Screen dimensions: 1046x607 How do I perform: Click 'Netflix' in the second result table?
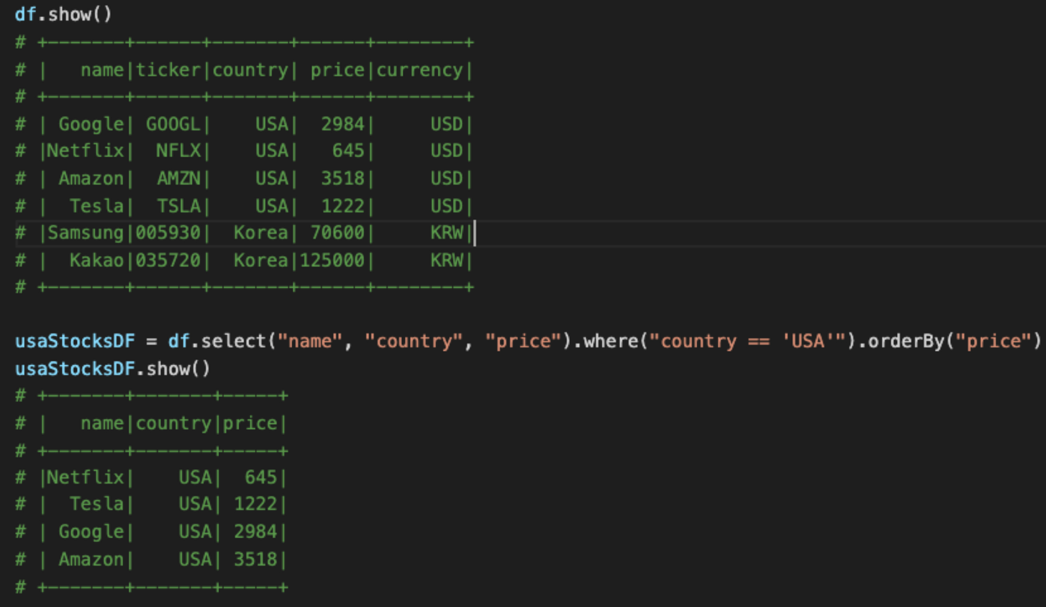click(x=86, y=477)
